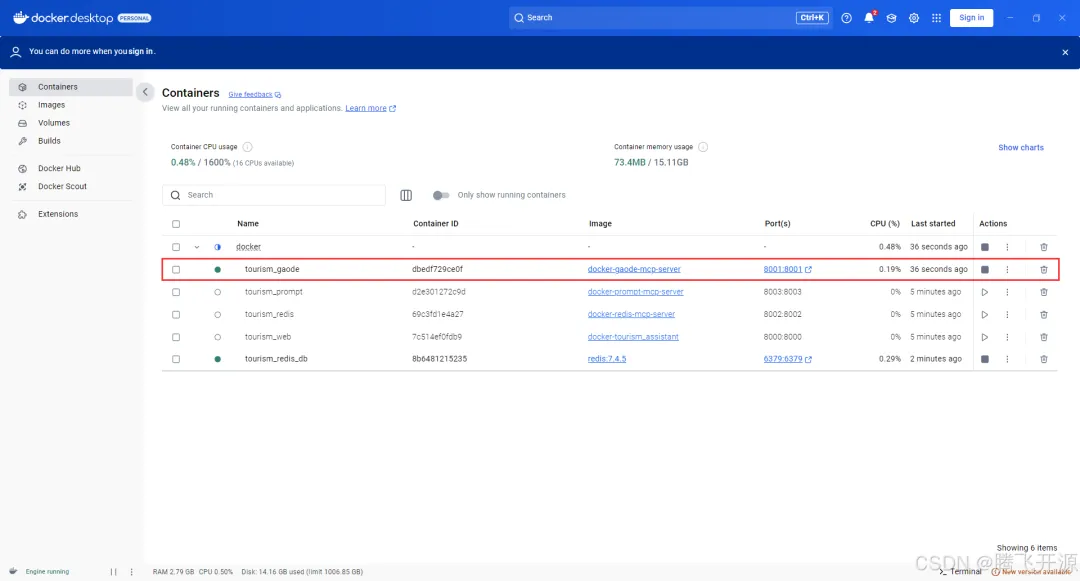The width and height of the screenshot is (1080, 581).
Task: Open port 8001:8001 link
Action: (x=787, y=269)
